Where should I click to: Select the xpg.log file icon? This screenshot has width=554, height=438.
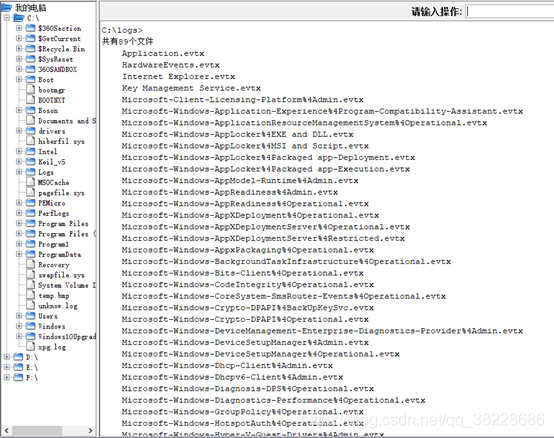[x=31, y=347]
